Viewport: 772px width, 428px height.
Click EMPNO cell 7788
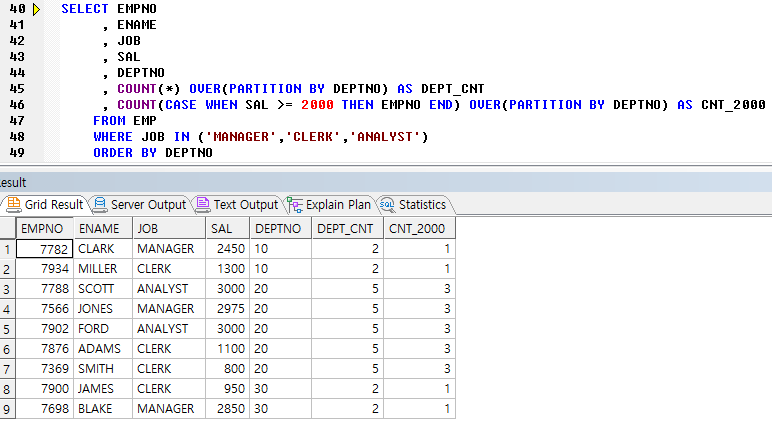[45, 289]
